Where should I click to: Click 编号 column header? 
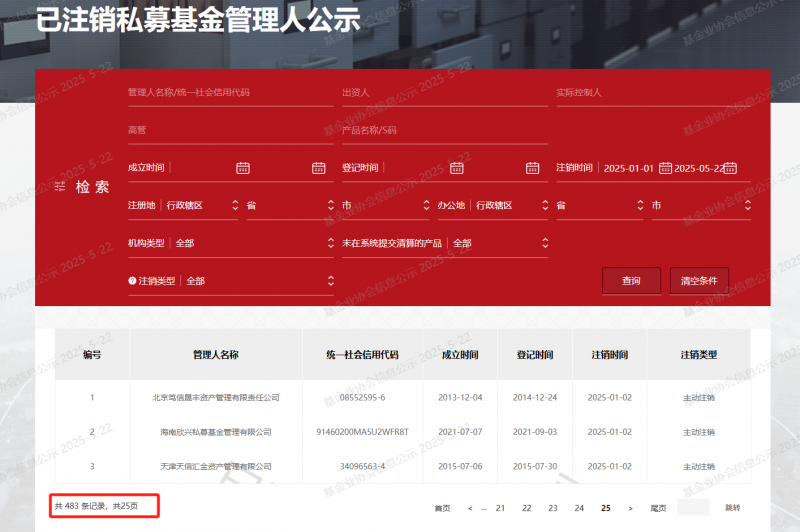(92, 354)
